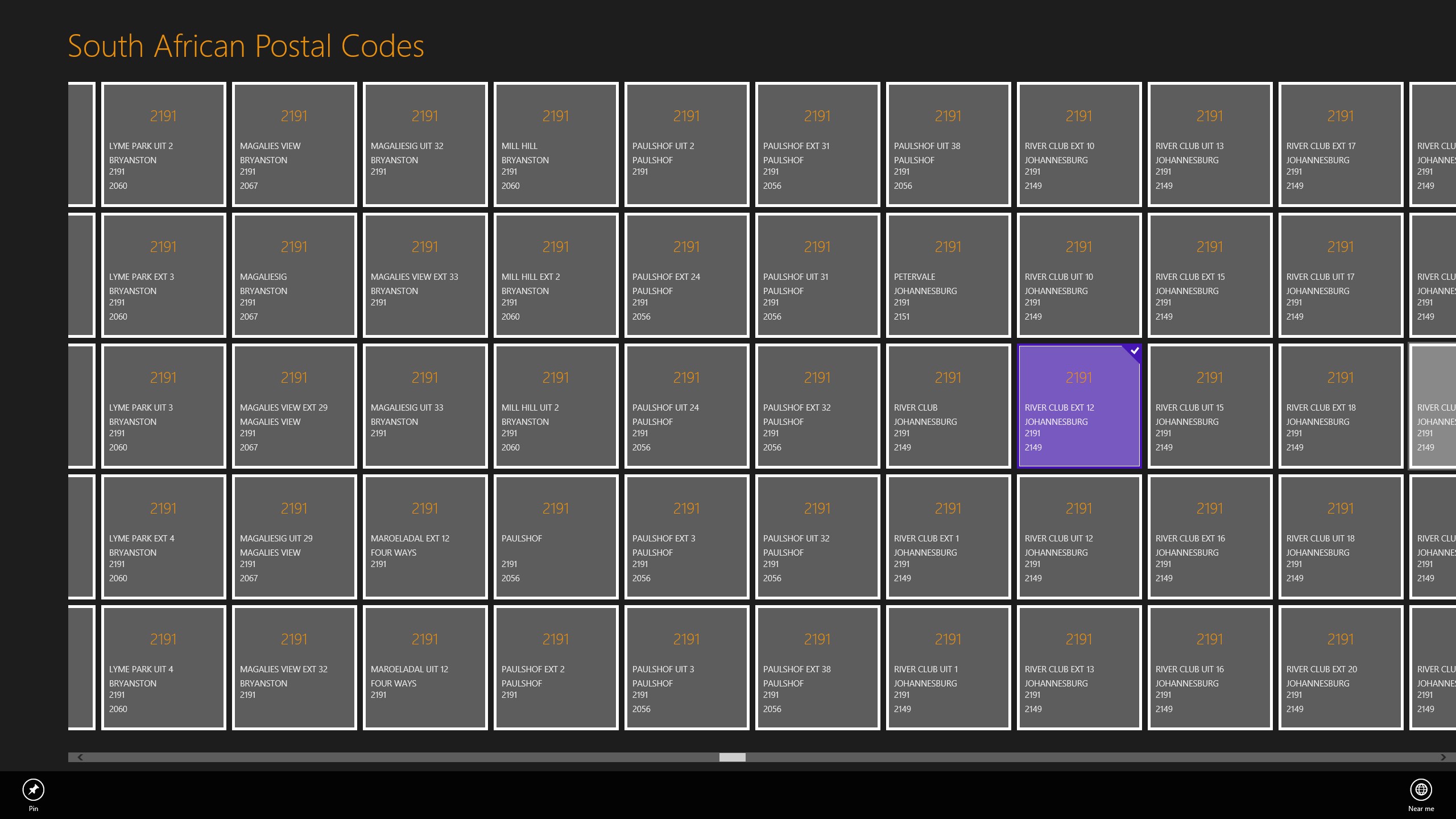Click the Pin icon in the app bar

tap(32, 790)
